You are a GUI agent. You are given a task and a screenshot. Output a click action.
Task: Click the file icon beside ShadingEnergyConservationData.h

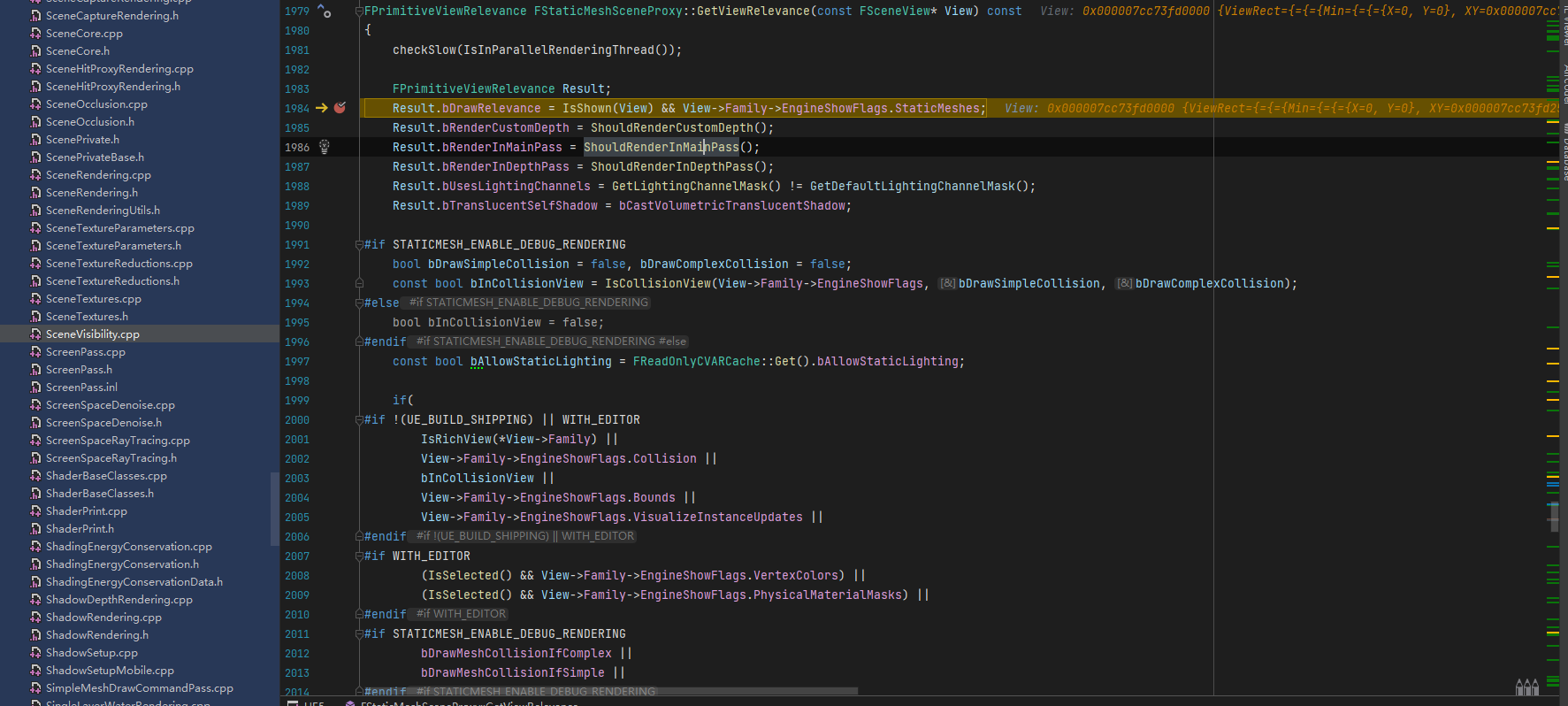click(35, 582)
